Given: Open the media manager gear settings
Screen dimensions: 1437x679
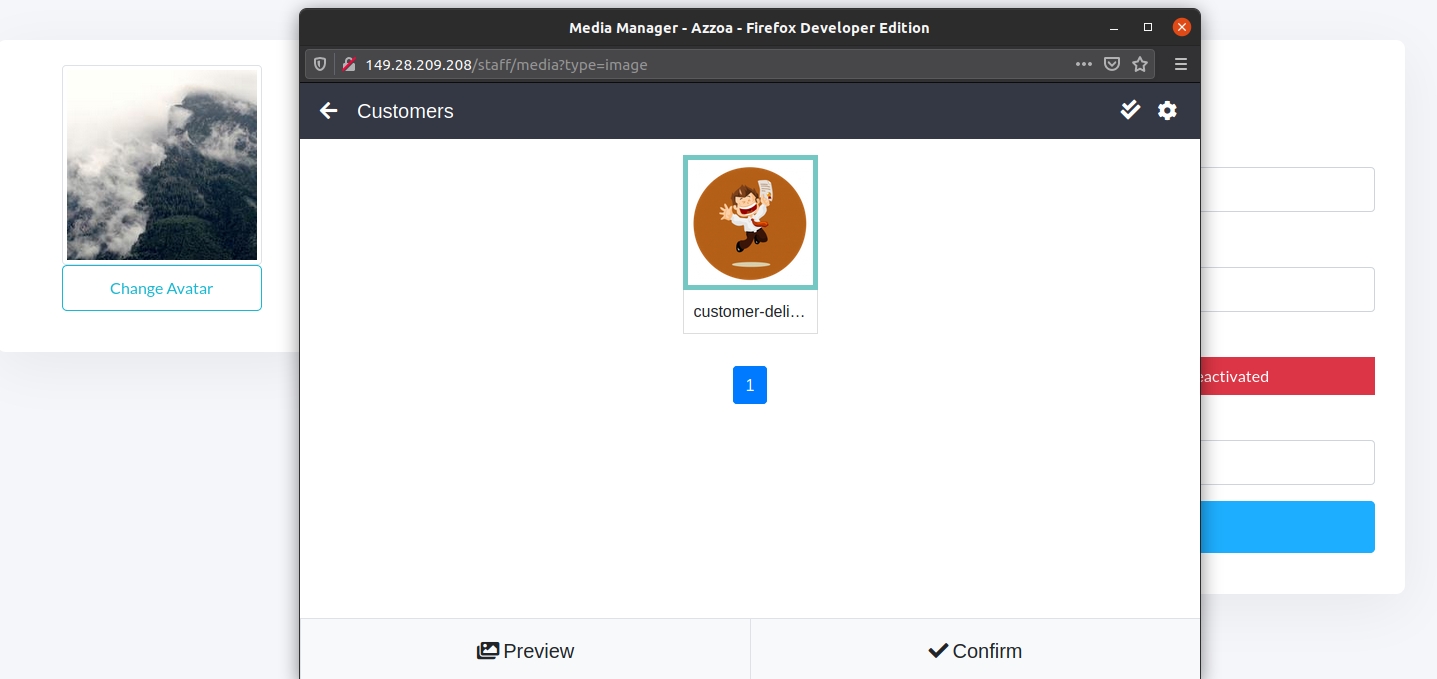Looking at the screenshot, I should click(1167, 111).
